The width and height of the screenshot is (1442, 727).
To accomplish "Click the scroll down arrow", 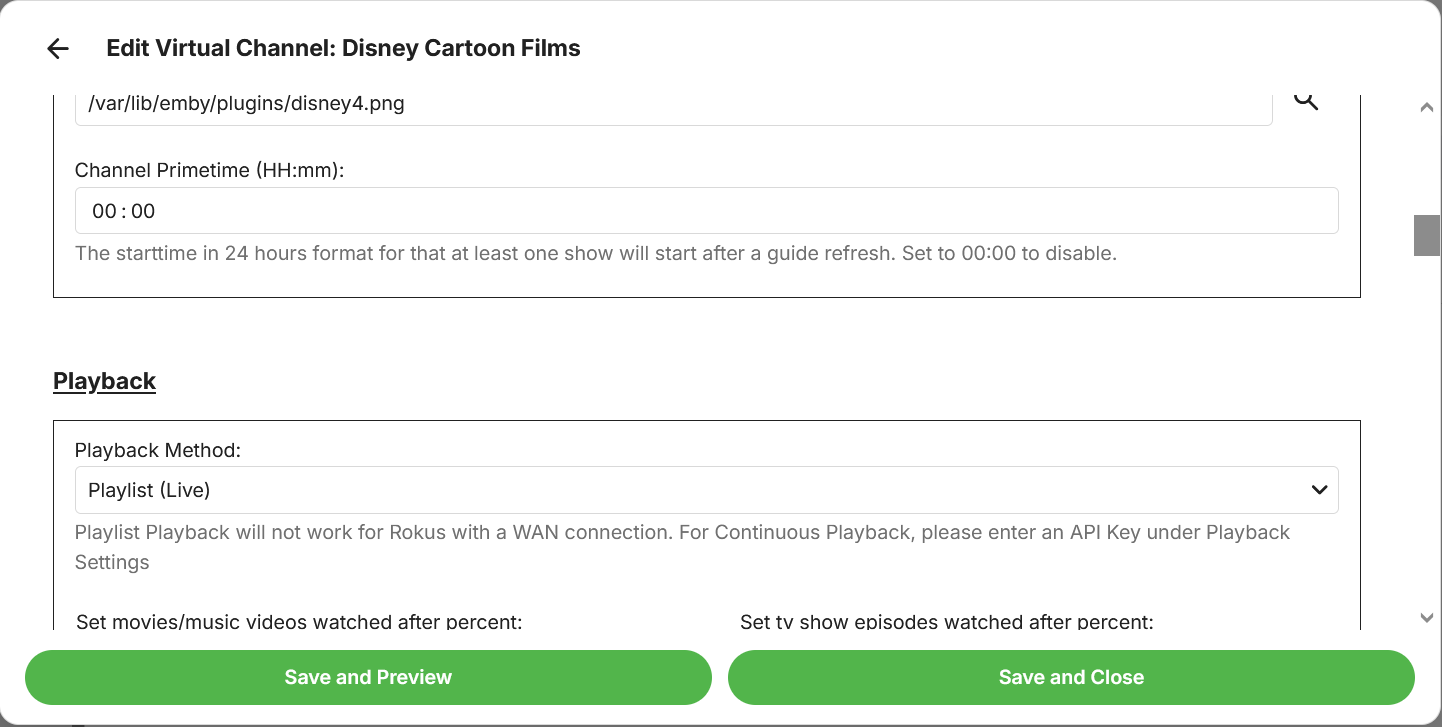I will tap(1427, 618).
